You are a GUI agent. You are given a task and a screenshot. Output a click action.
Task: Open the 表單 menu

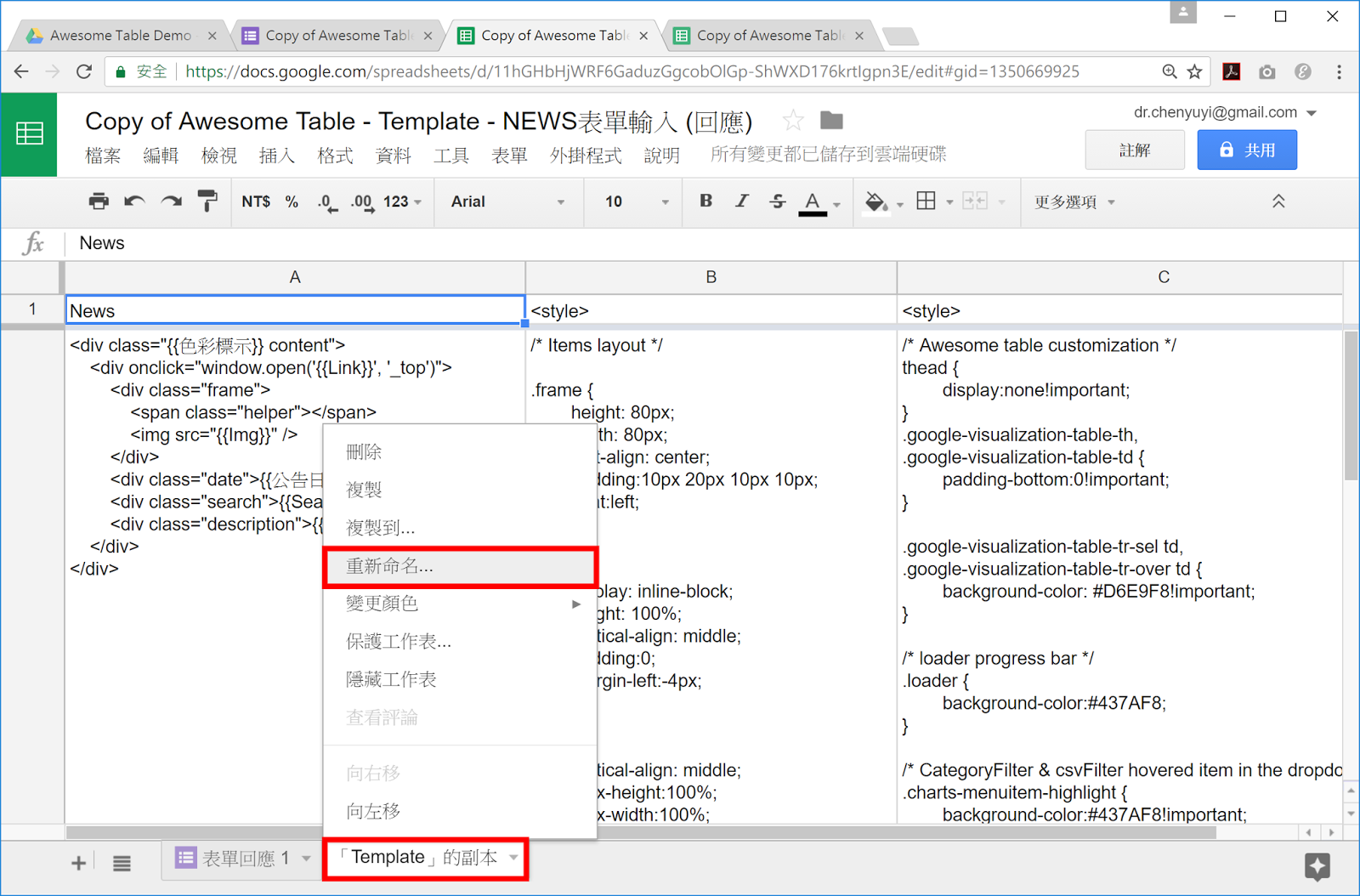coord(509,156)
